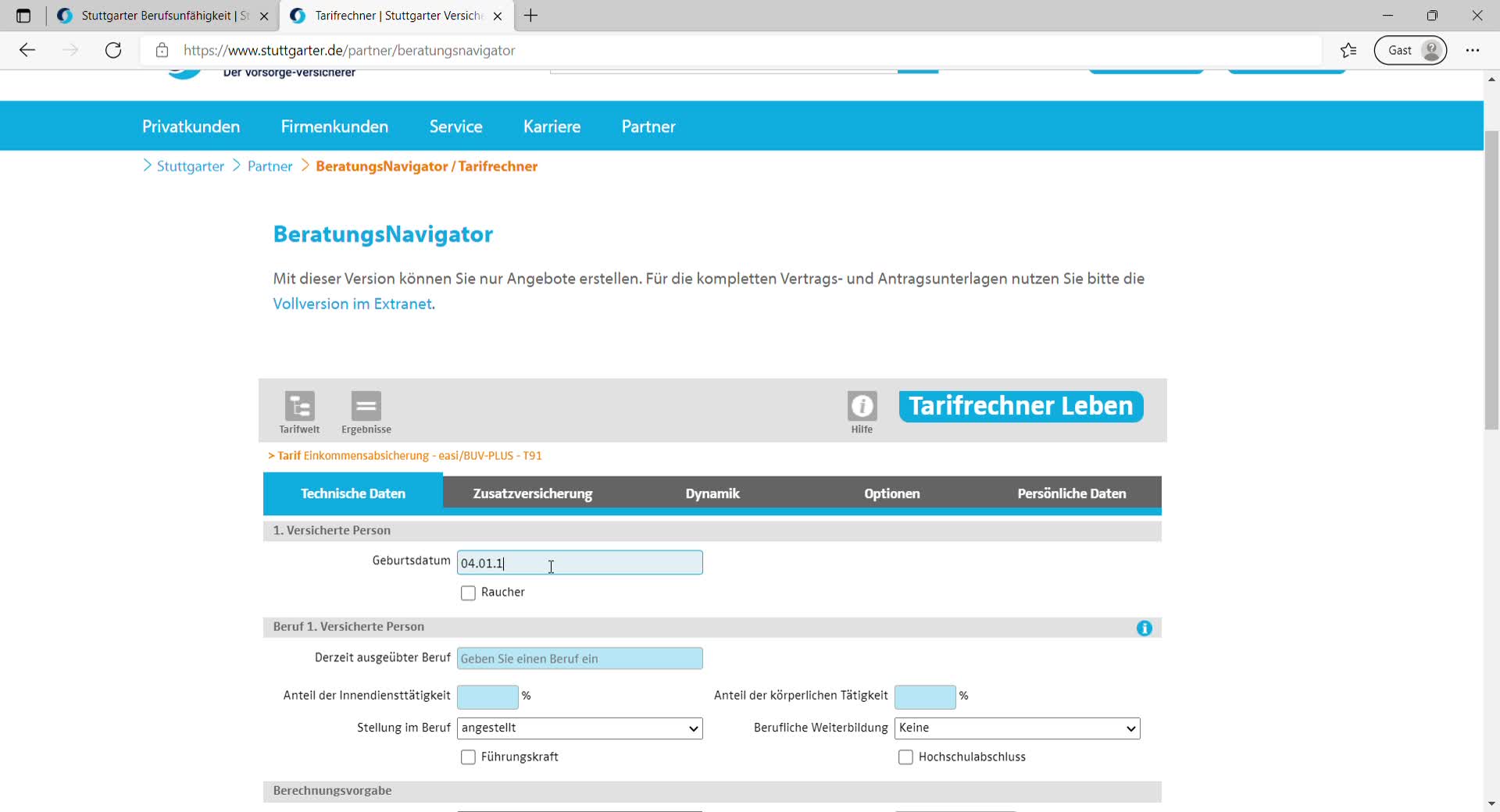The image size is (1500, 812).
Task: Go back using browser back arrow
Action: 27,51
